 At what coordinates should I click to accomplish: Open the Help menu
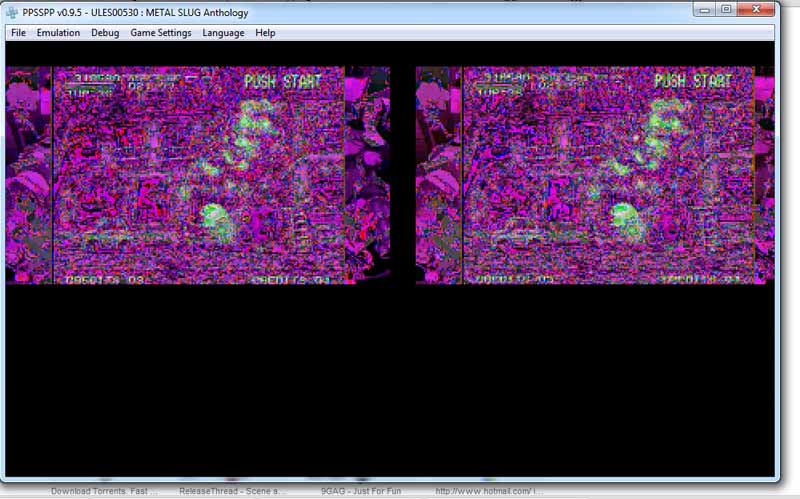265,33
